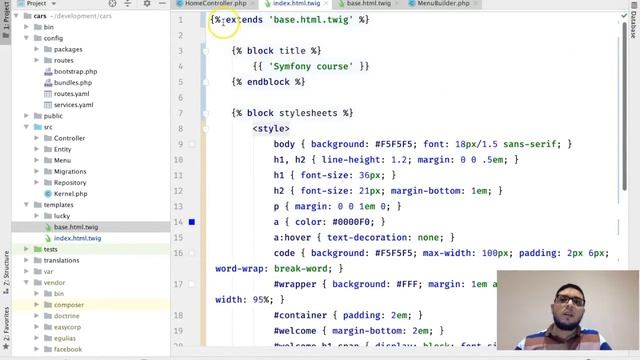Image resolution: width=640 pixels, height=360 pixels.
Task: Collapse the cars root folder
Action: pyautogui.click(x=16, y=16)
